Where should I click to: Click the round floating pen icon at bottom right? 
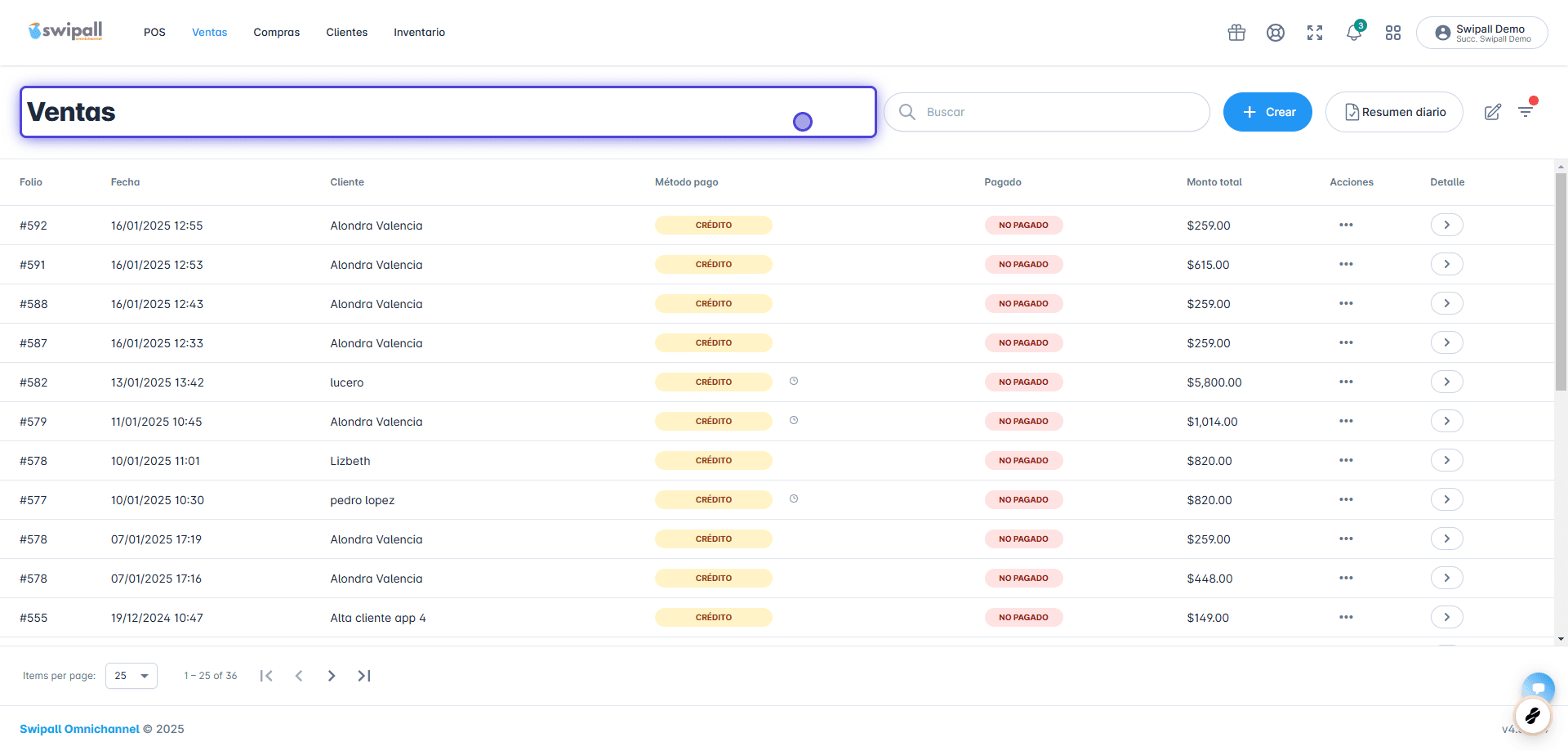pos(1533,716)
